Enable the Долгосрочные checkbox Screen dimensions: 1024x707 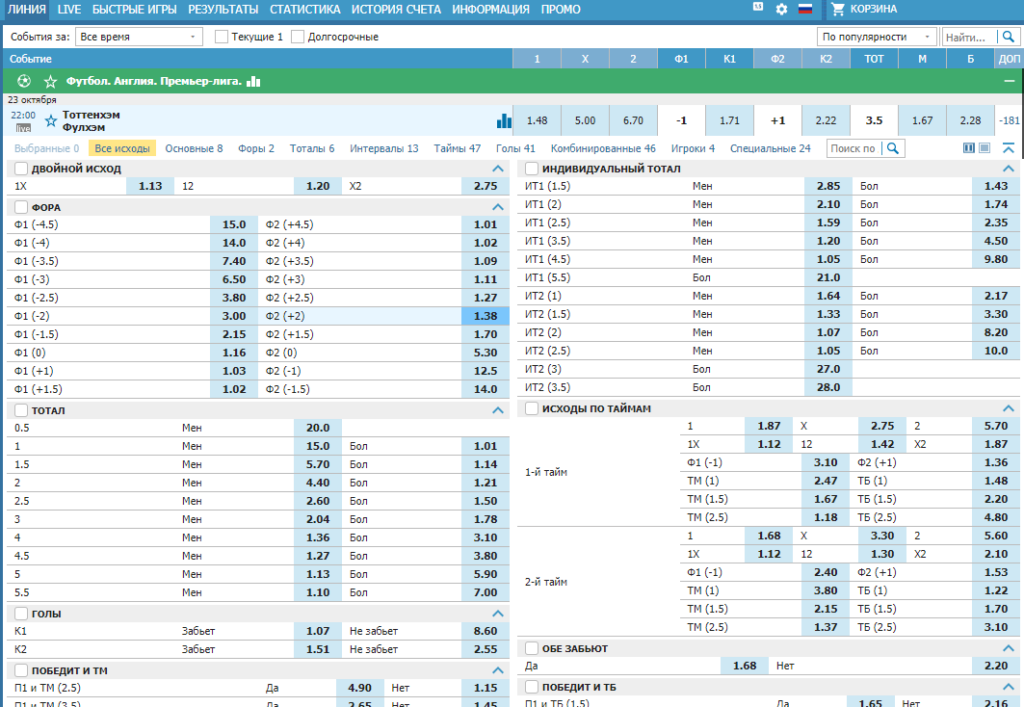pyautogui.click(x=297, y=37)
